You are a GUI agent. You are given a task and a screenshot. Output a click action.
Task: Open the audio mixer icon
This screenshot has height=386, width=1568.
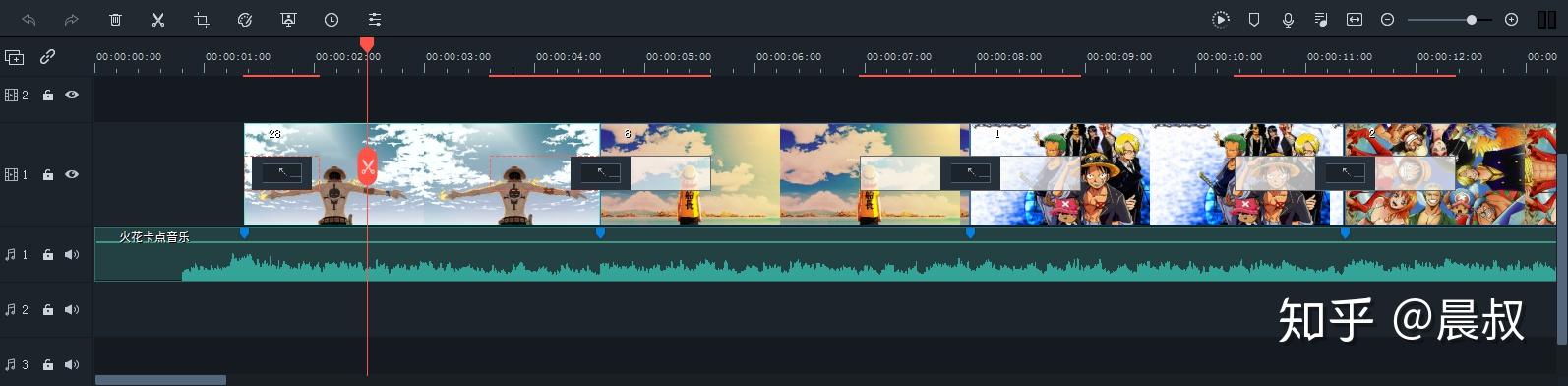[1321, 20]
